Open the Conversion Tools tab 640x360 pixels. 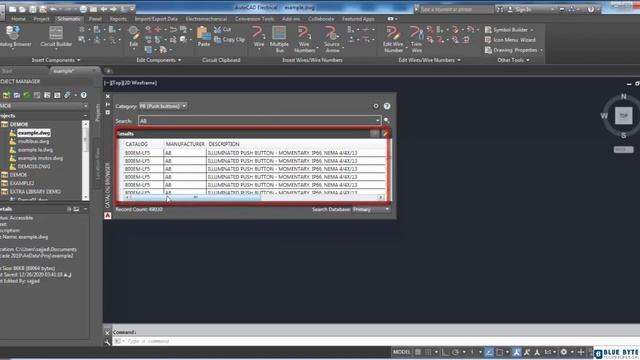point(254,19)
